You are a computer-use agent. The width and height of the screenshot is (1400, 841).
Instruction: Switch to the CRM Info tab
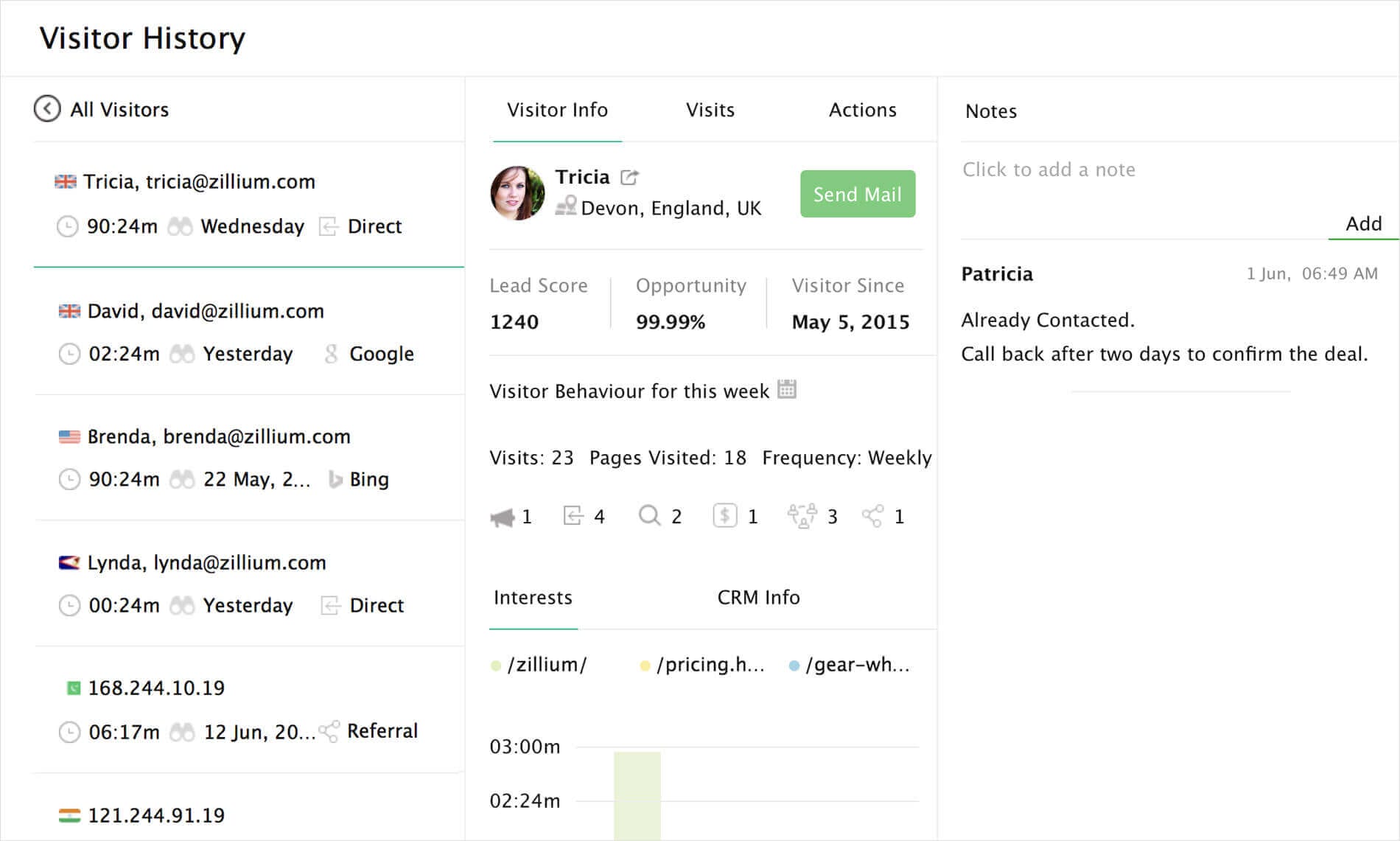click(x=759, y=597)
